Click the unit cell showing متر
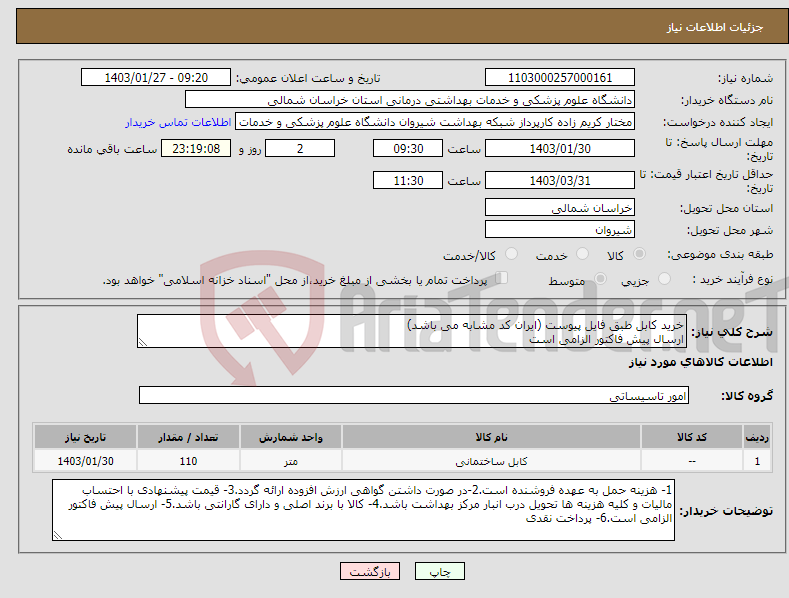Viewport: 789px width, 598px height. tap(291, 461)
